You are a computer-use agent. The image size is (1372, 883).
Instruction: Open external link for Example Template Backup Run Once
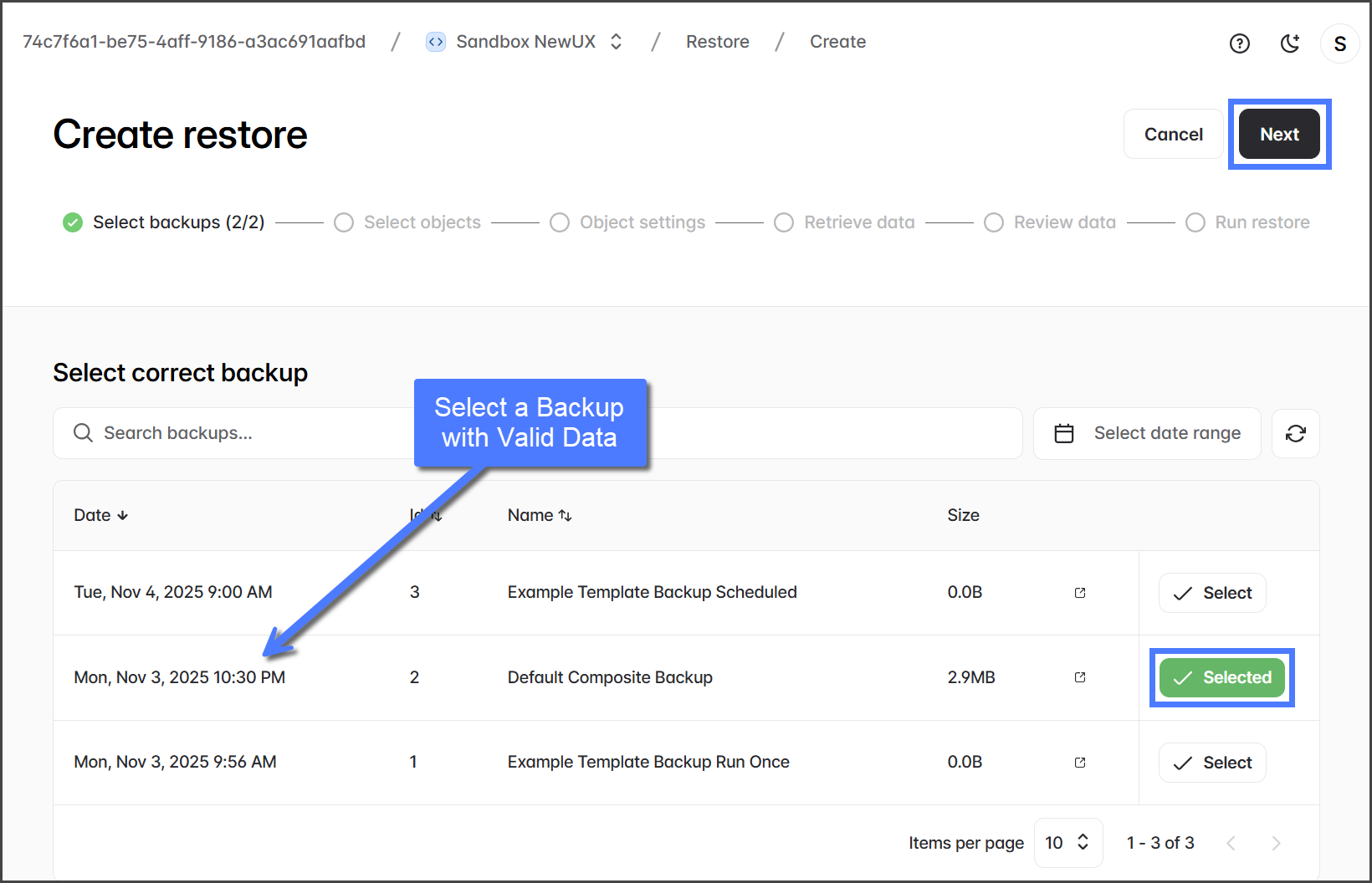pyautogui.click(x=1080, y=763)
